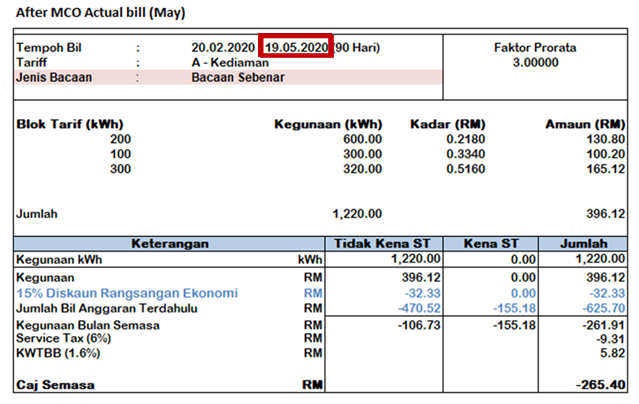Select the "KWTBB (1.6%)" label
The height and width of the screenshot is (404, 639).
click(58, 353)
